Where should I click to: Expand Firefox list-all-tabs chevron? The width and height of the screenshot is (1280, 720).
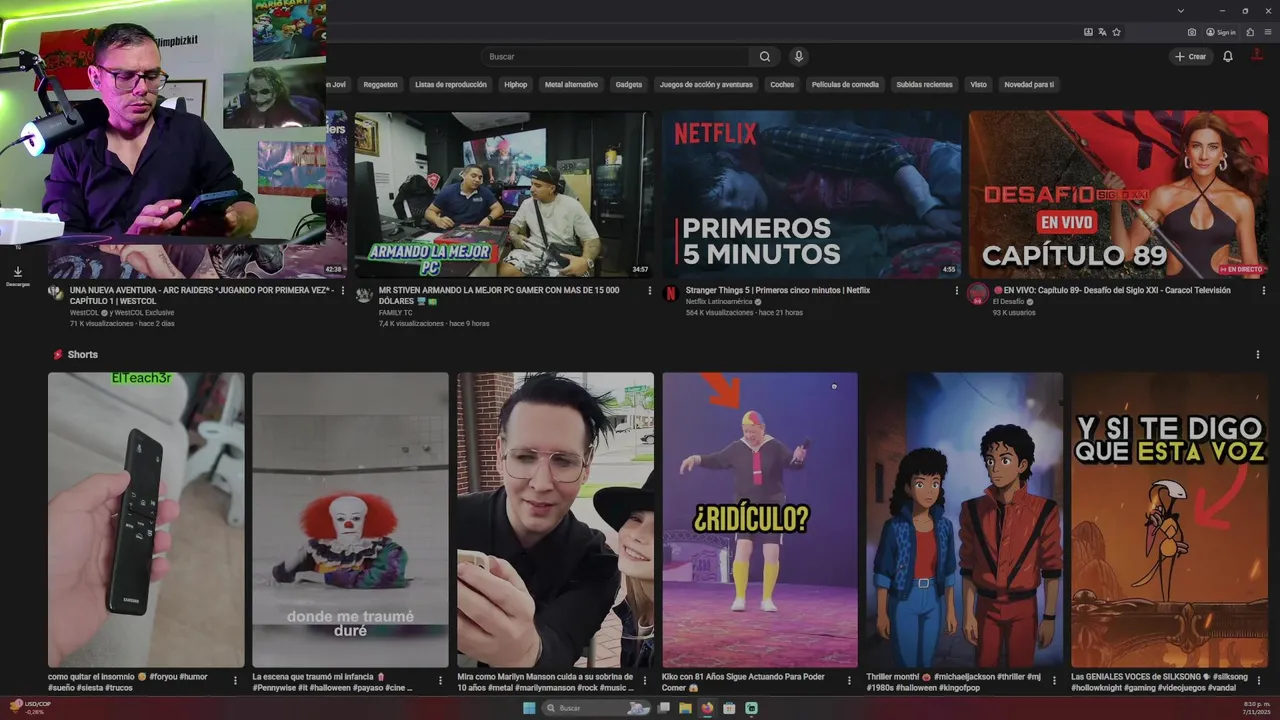point(1181,11)
